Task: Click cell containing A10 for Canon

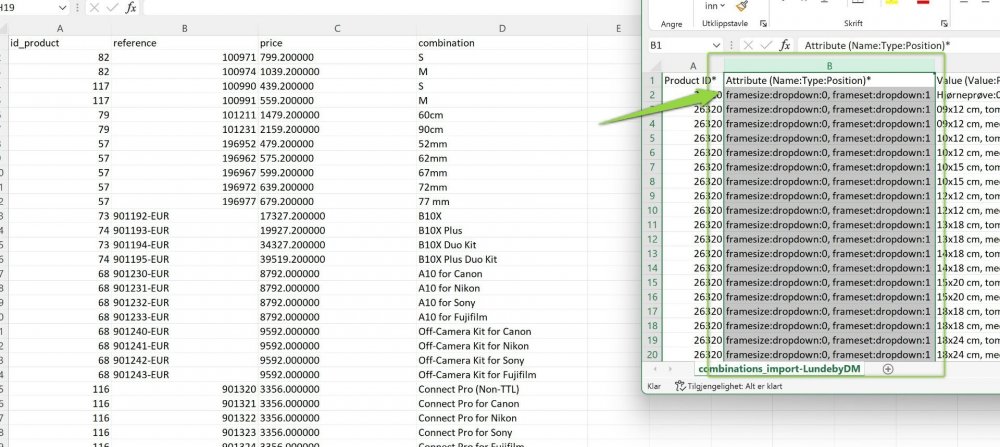Action: coord(502,274)
